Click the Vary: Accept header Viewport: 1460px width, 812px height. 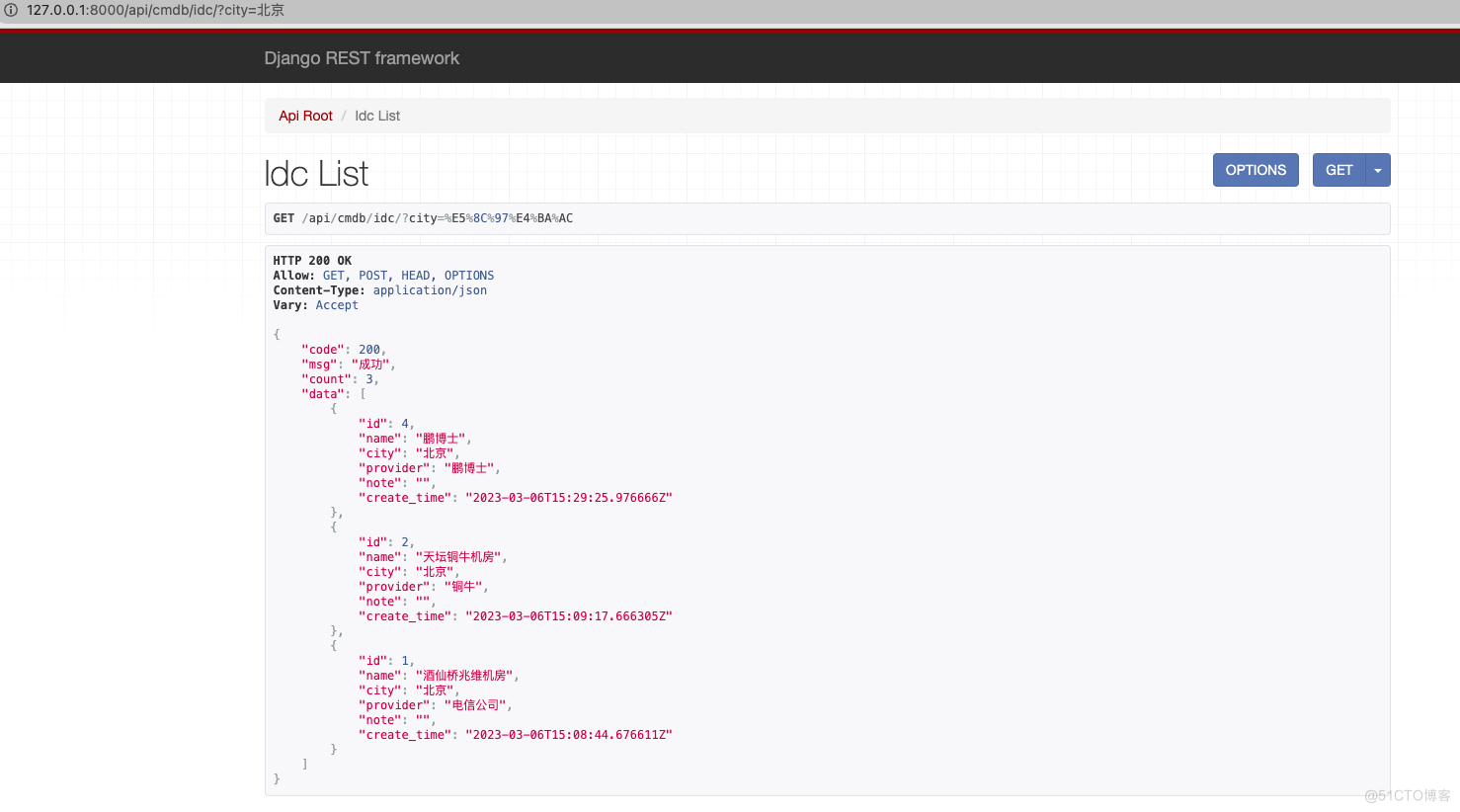tap(316, 305)
